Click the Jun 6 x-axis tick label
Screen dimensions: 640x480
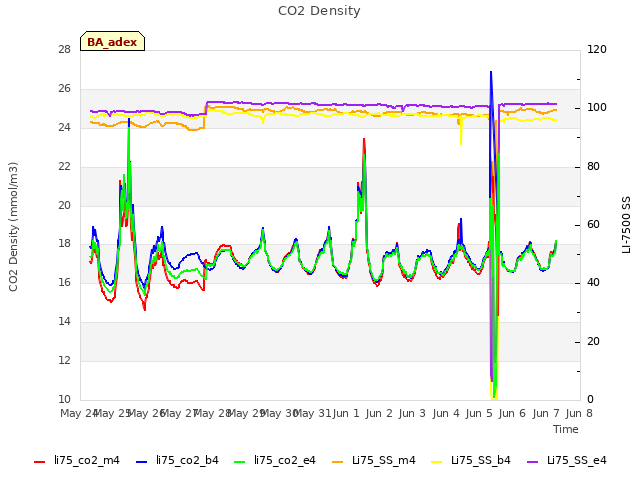click(x=512, y=413)
